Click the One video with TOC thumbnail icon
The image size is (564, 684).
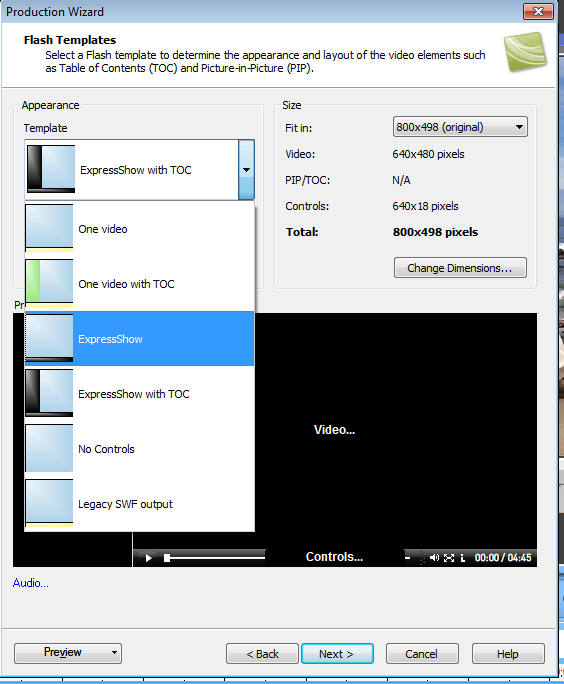click(49, 284)
